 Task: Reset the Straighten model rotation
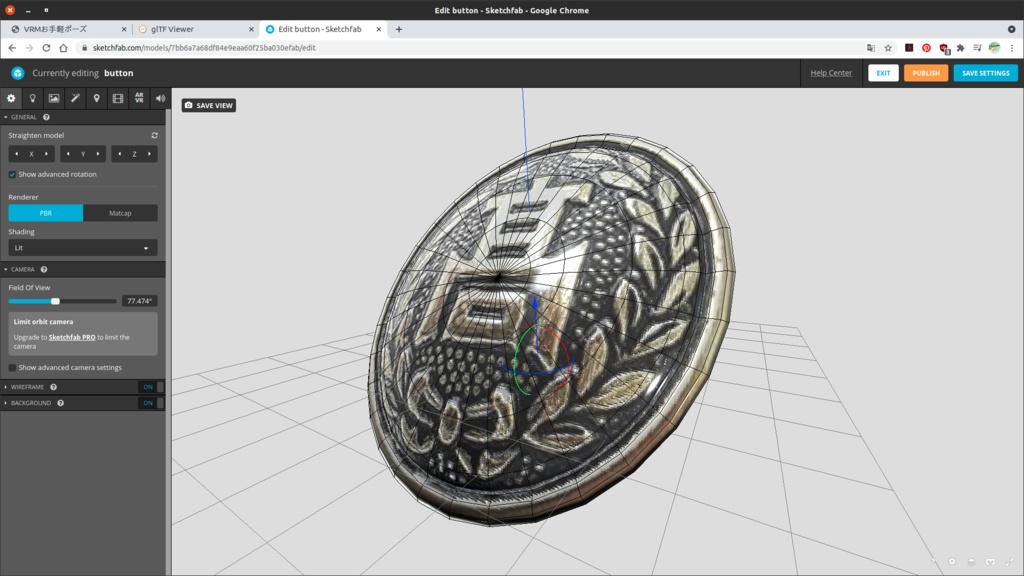point(155,135)
